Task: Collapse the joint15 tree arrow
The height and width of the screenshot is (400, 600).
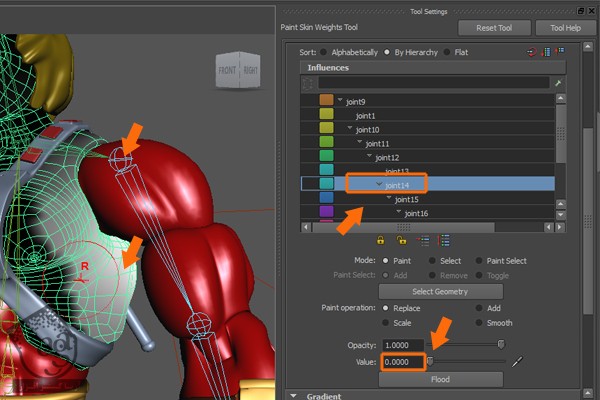Action: (389, 198)
